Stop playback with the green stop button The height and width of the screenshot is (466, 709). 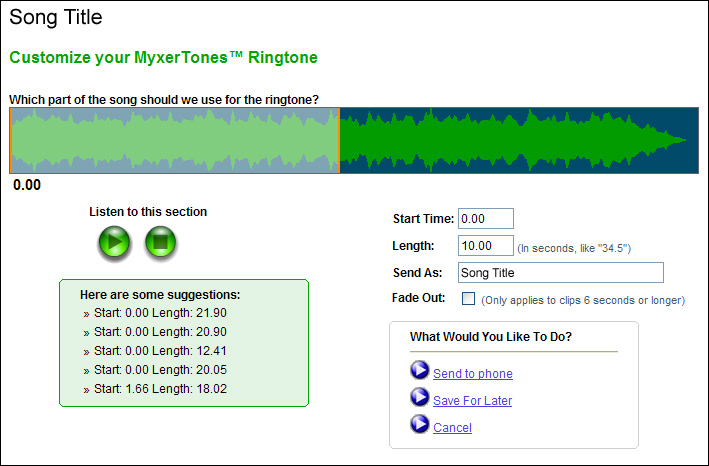161,242
